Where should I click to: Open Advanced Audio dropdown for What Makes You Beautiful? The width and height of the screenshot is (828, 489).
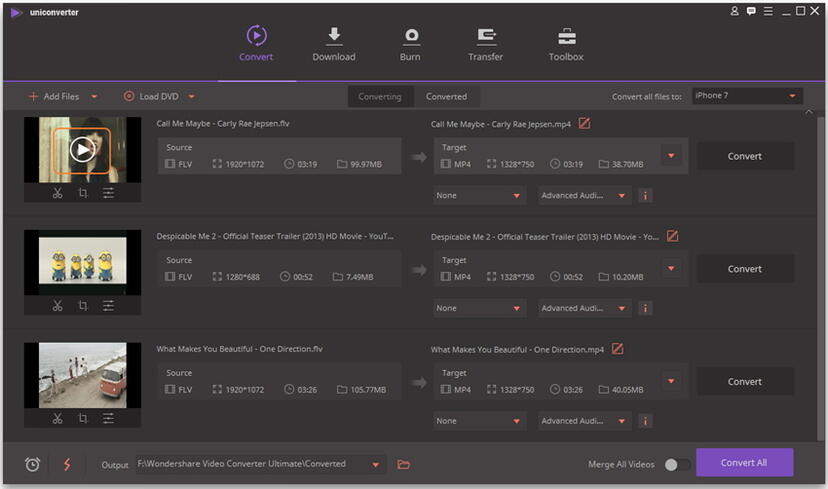584,421
